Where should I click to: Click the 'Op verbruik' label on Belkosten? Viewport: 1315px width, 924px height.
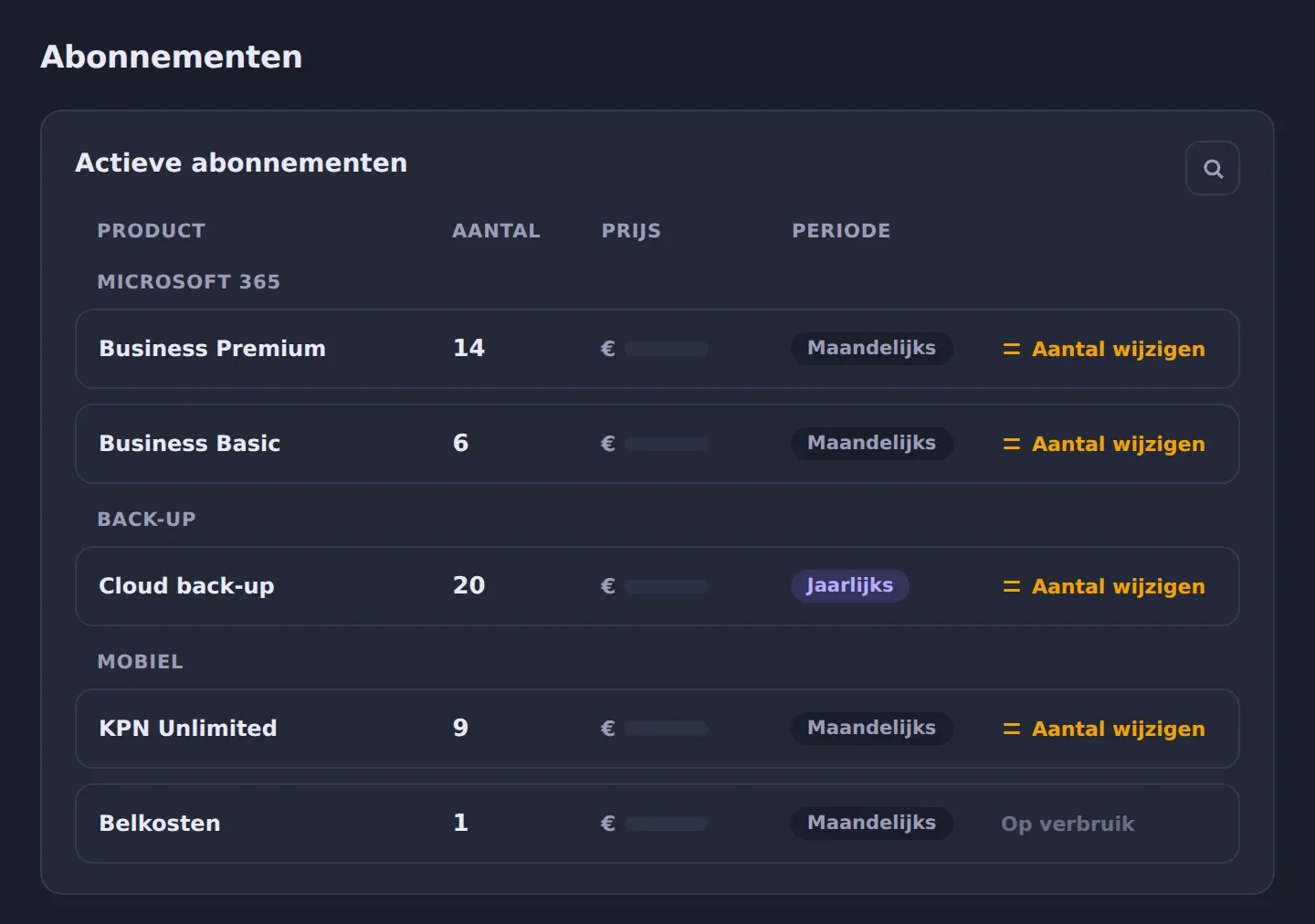[x=1068, y=824]
